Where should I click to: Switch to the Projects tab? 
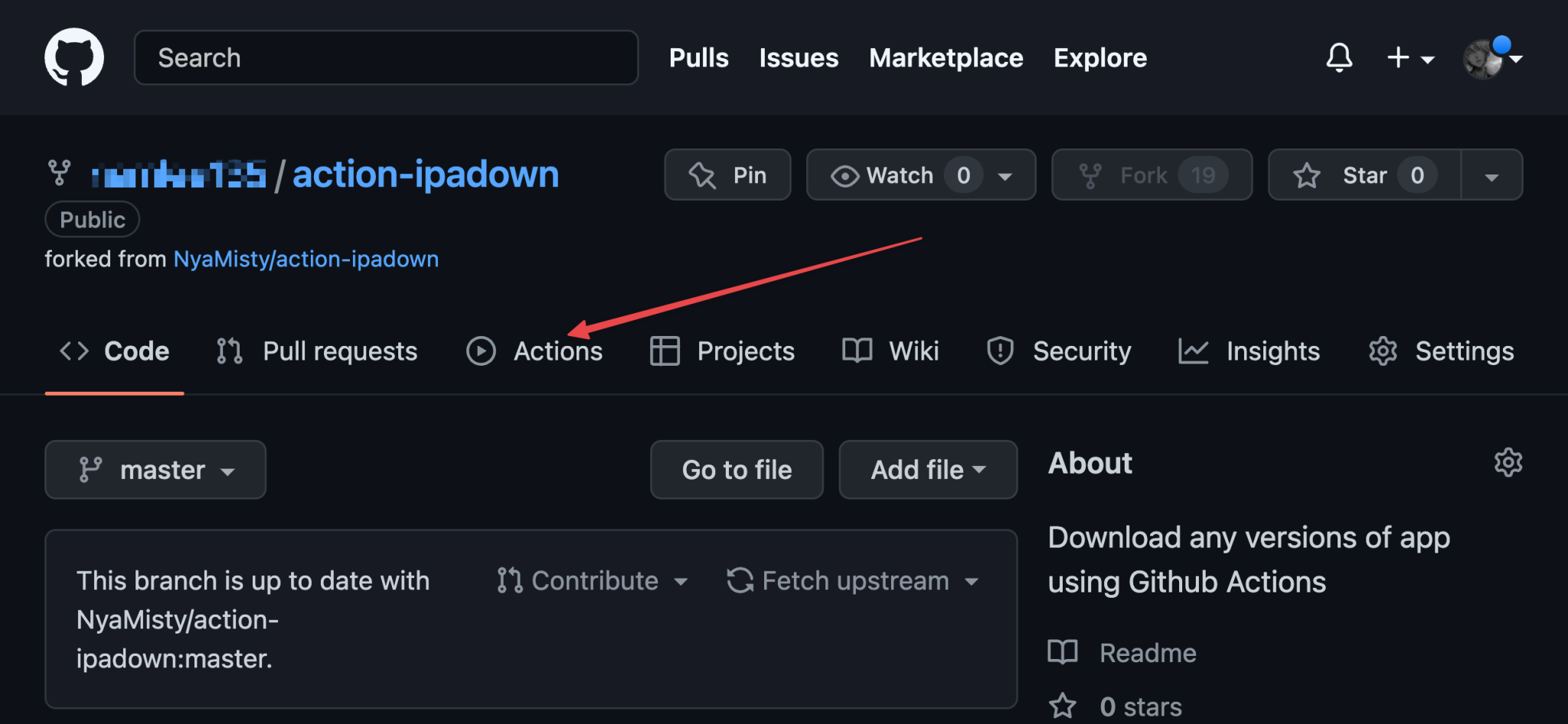(722, 351)
